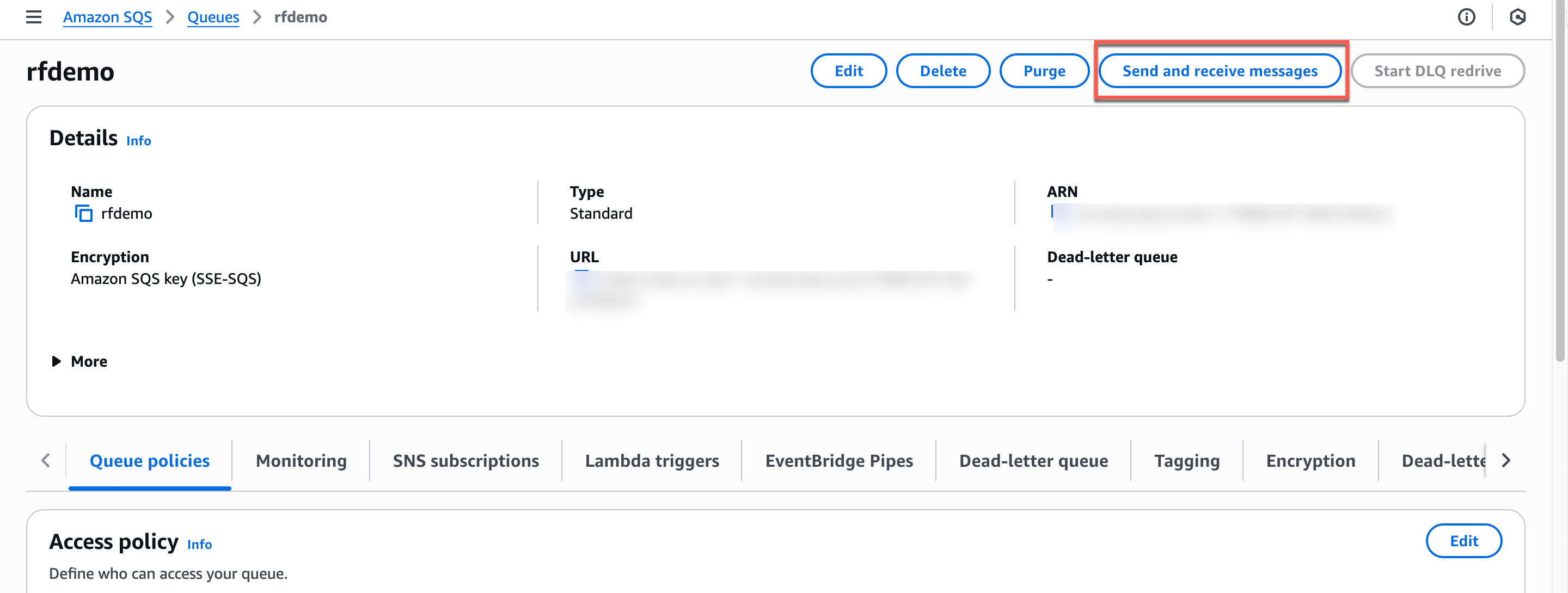The width and height of the screenshot is (1568, 593).
Task: Expand the More section under Details
Action: click(78, 361)
